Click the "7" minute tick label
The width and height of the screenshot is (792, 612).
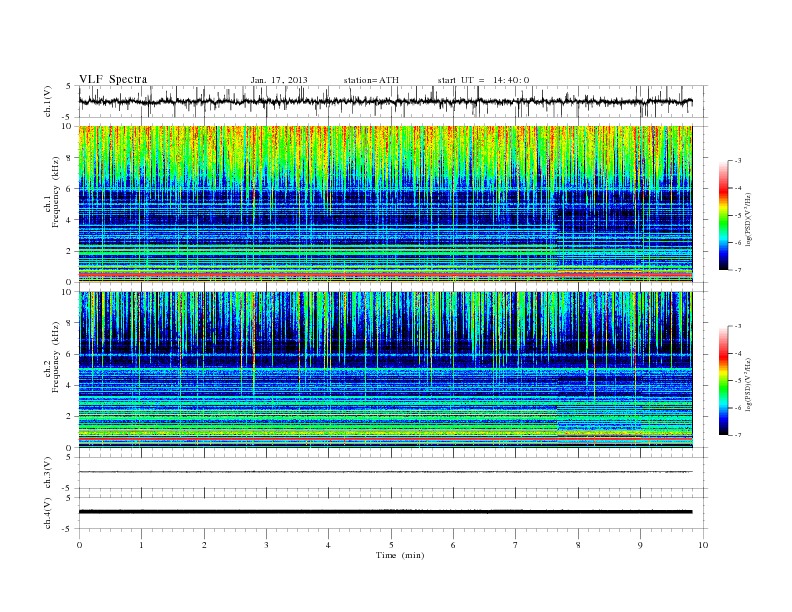516,545
